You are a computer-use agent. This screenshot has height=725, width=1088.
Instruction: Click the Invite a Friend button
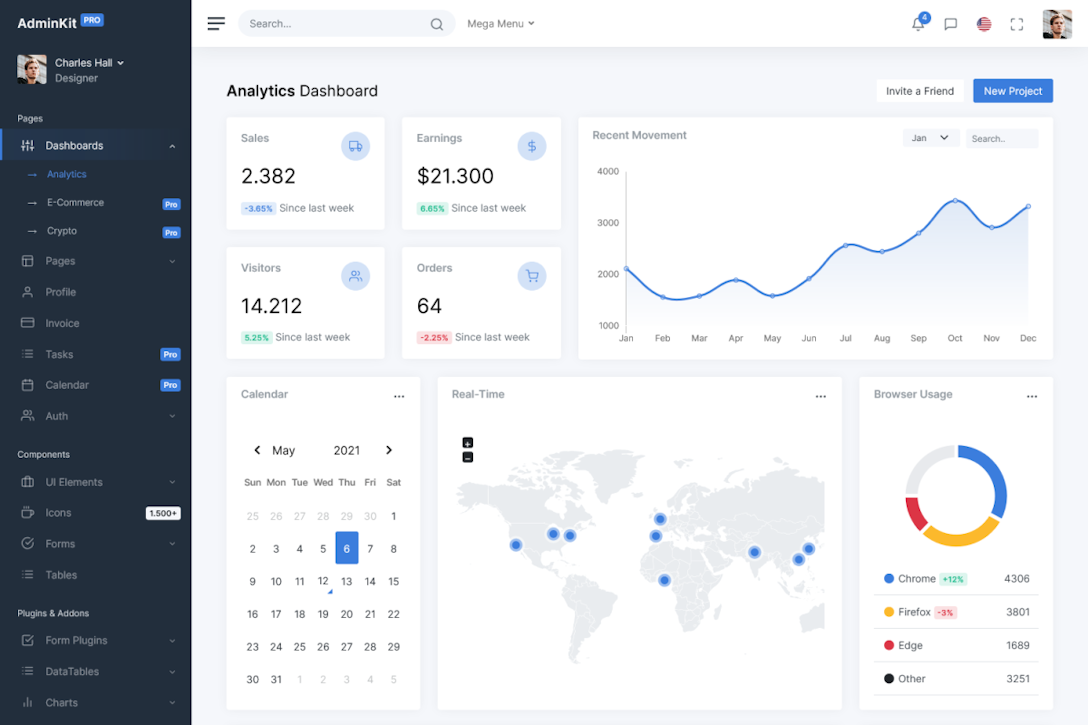(x=919, y=90)
